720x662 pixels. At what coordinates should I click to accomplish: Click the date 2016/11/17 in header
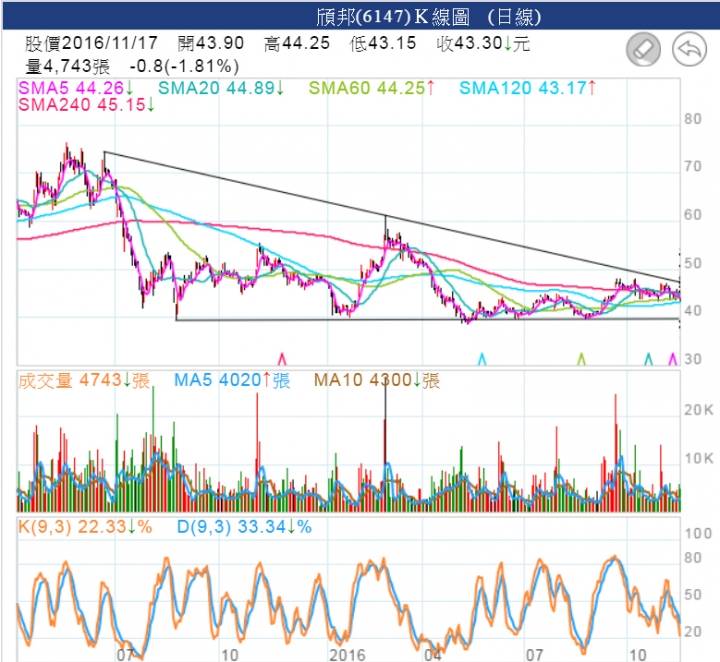[110, 43]
